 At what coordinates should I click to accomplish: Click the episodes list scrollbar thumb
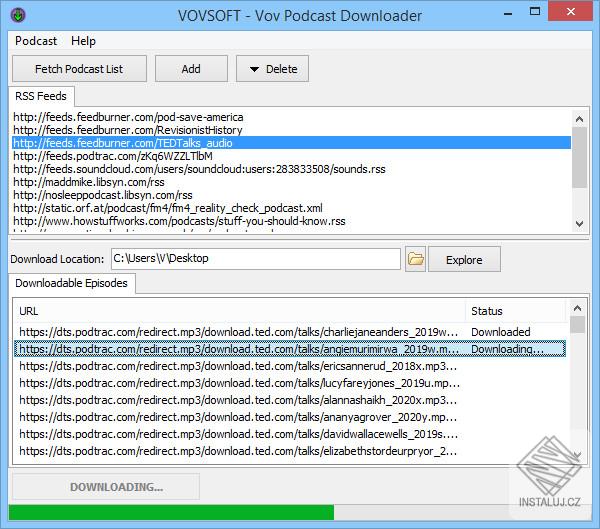pyautogui.click(x=577, y=325)
